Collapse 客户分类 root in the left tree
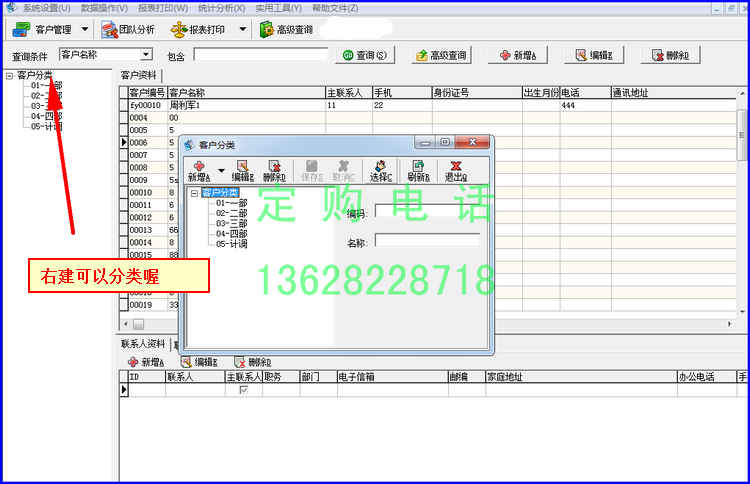 point(10,76)
